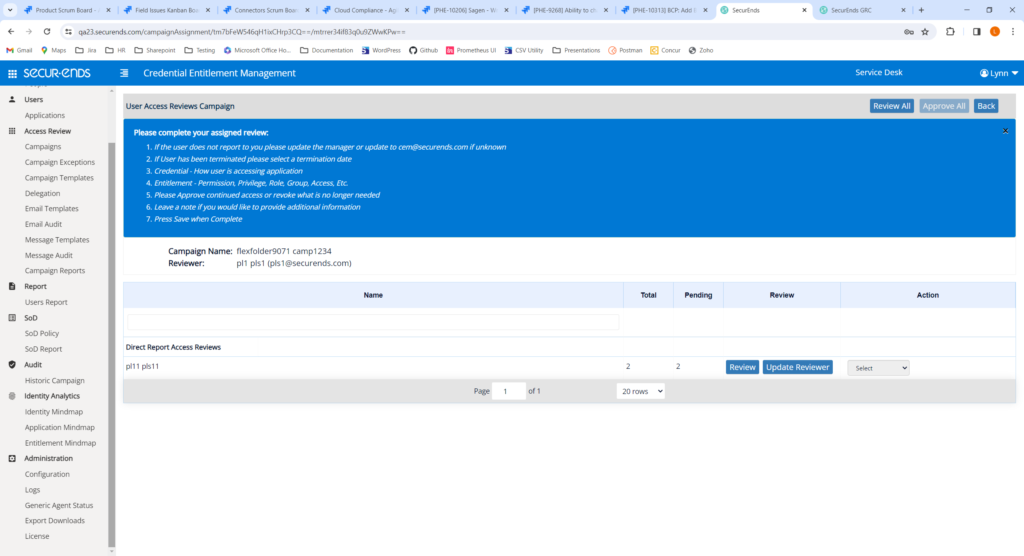Open the CSV Utility bookmark
The image size is (1024, 556).
[x=524, y=50]
